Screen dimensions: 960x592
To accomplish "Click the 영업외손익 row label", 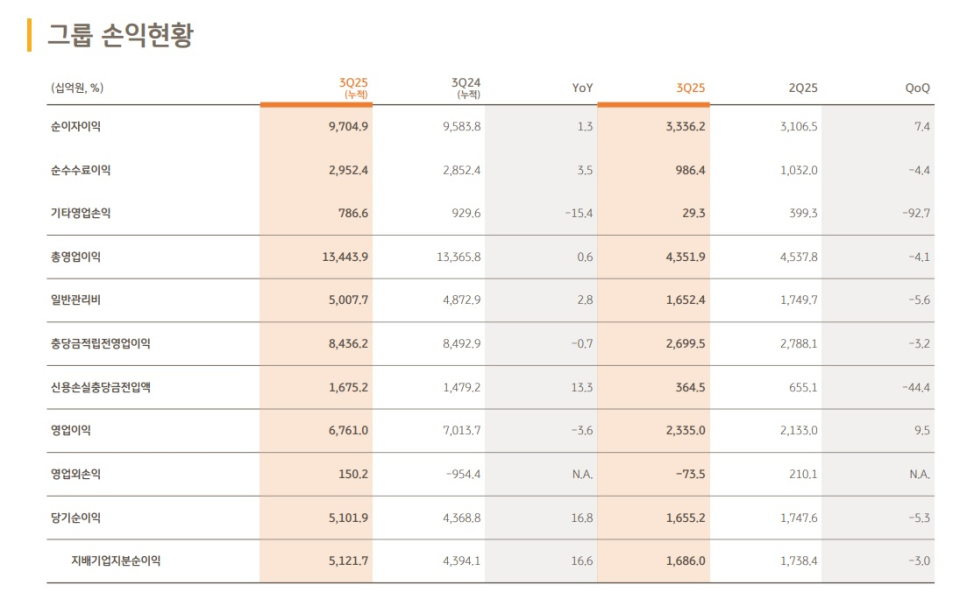I will click(x=75, y=474).
